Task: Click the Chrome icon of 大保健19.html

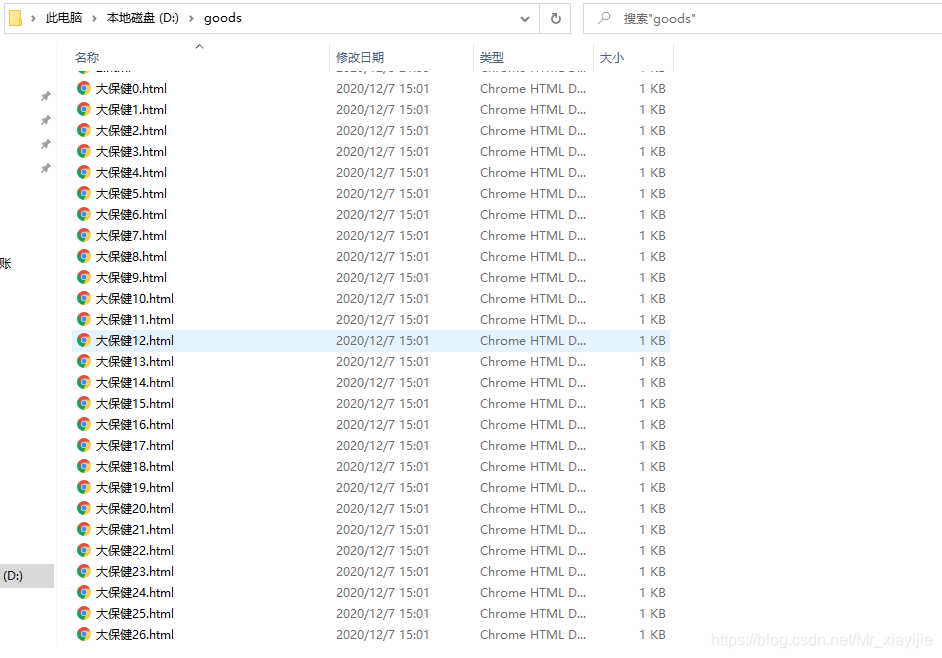Action: coord(84,487)
